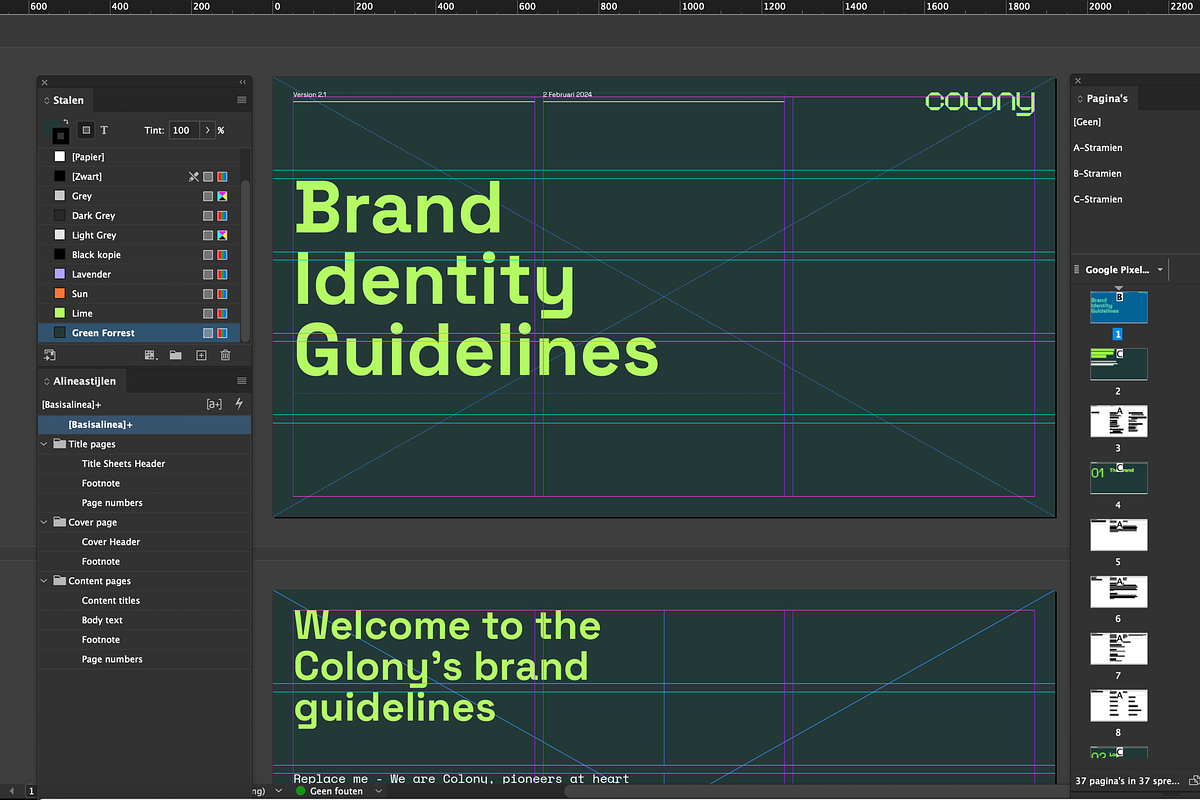Close the left panel group
The height and width of the screenshot is (800, 1200).
coord(45,82)
